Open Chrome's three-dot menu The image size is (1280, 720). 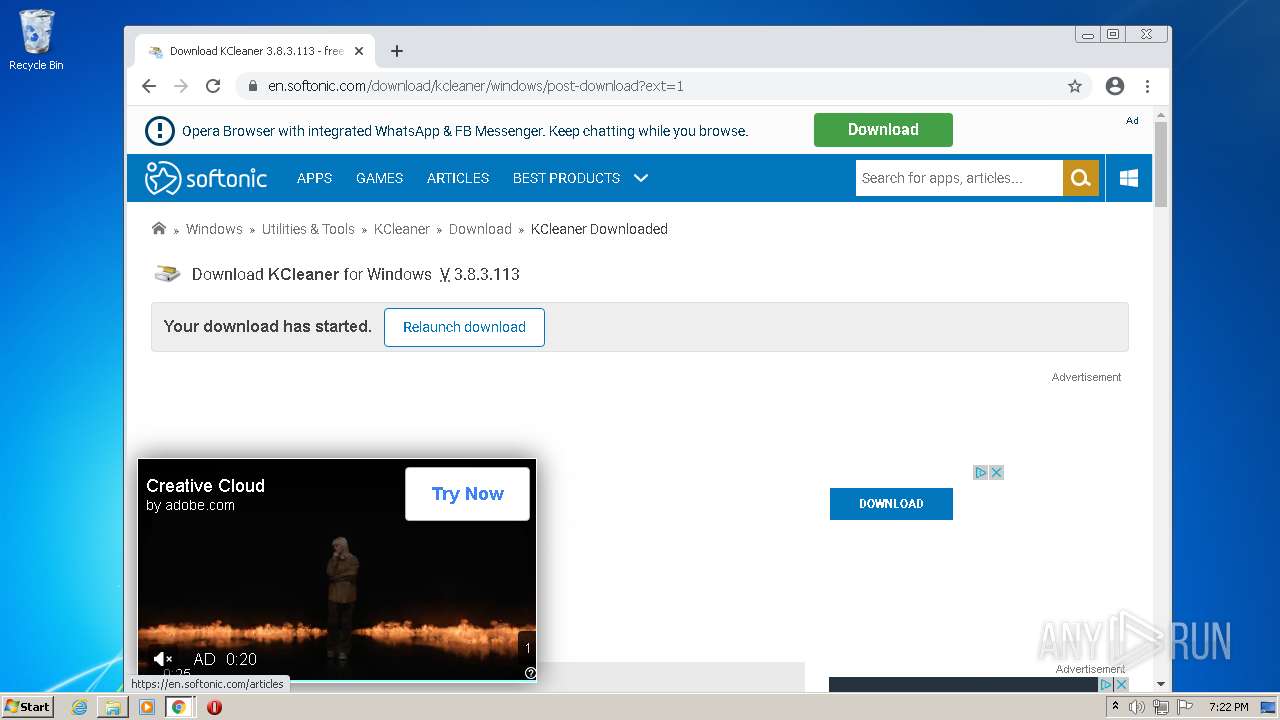(x=1147, y=86)
